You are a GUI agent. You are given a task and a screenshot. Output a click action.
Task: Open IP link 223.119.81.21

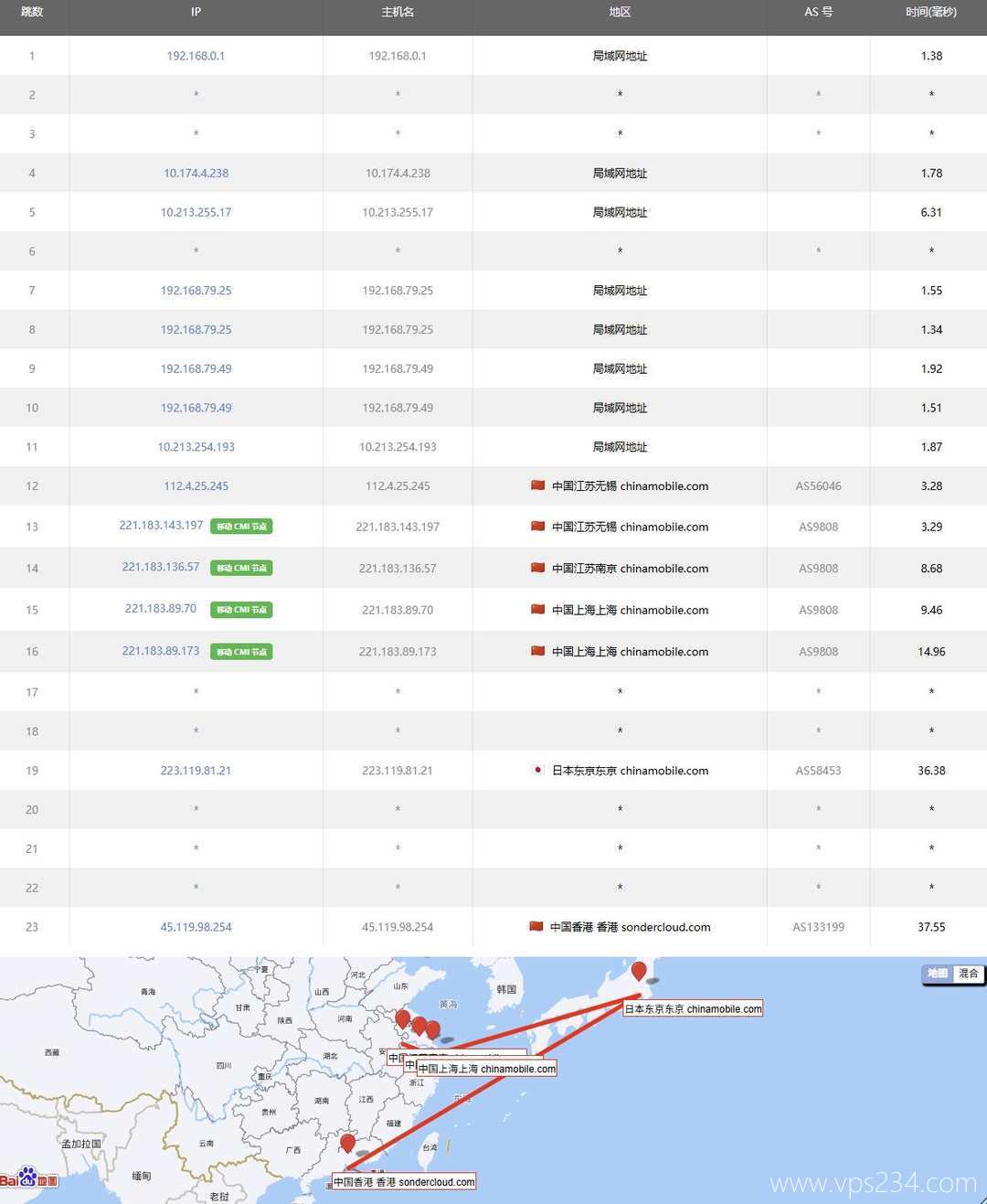(x=196, y=771)
